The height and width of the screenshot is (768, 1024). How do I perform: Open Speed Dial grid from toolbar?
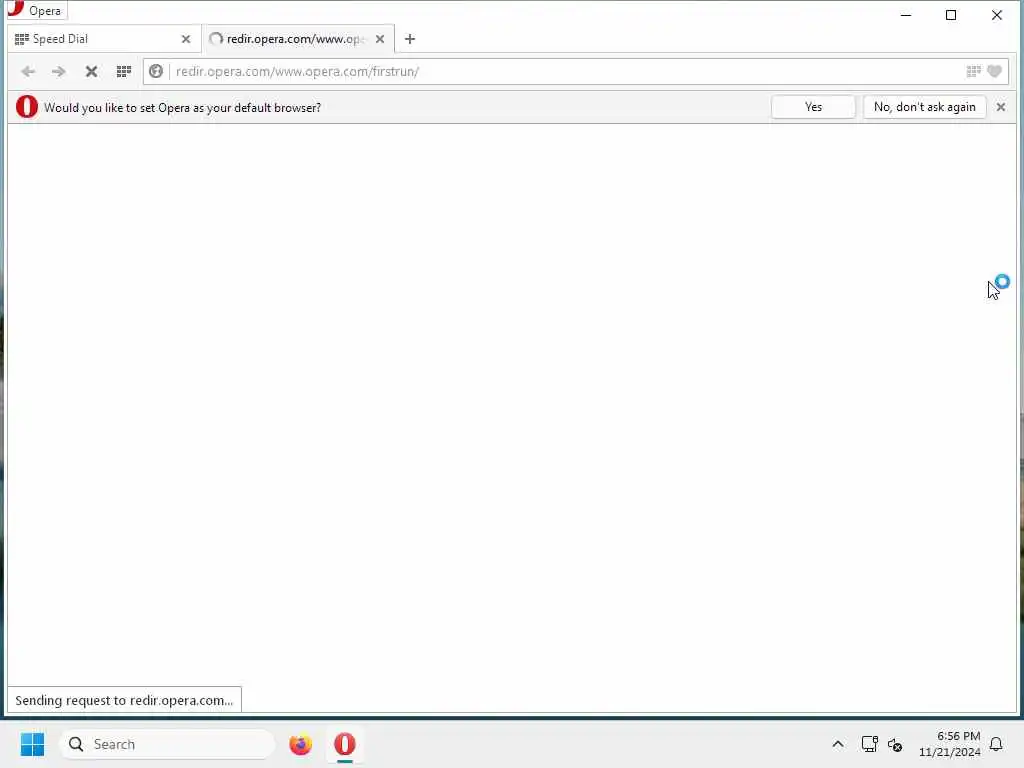click(x=123, y=71)
